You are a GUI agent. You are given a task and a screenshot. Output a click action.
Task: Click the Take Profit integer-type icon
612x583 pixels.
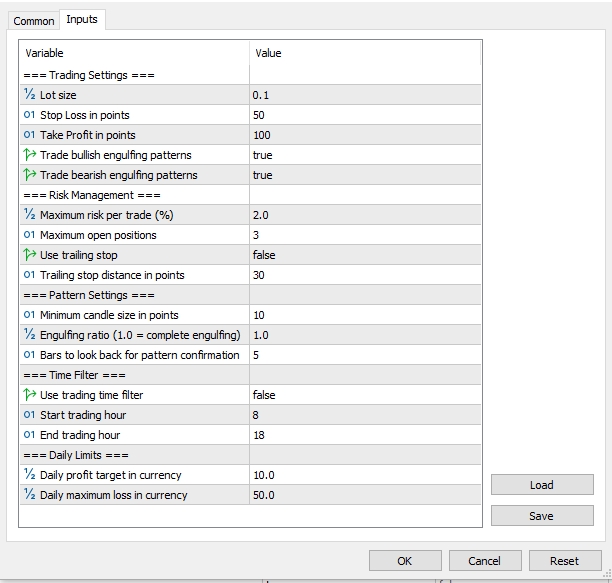tap(30, 135)
